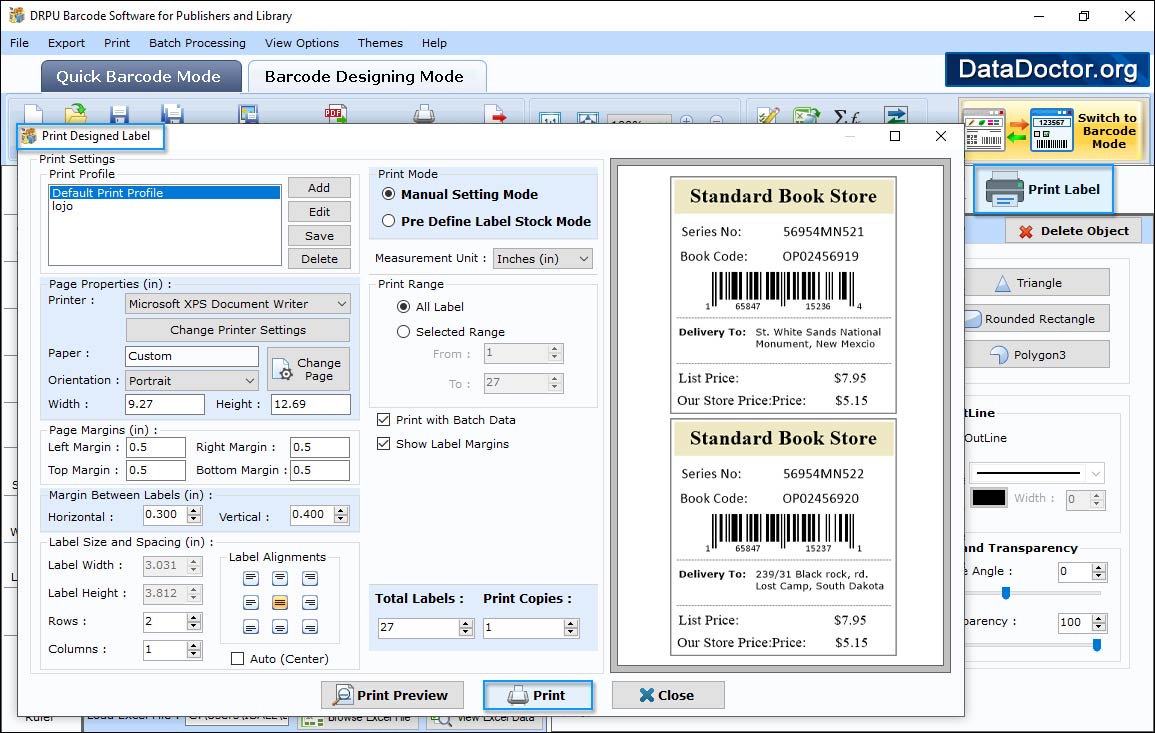Select middle-left label alignment icon
The image size is (1155, 733).
251,603
